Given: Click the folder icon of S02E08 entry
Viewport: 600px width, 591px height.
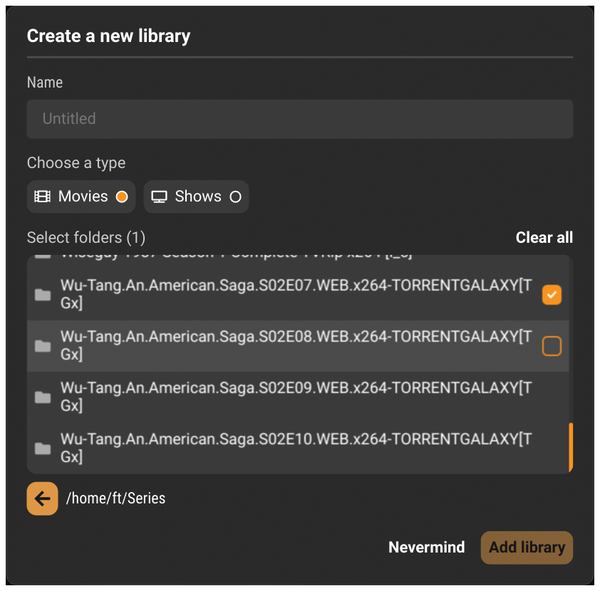Looking at the screenshot, I should (x=42, y=346).
